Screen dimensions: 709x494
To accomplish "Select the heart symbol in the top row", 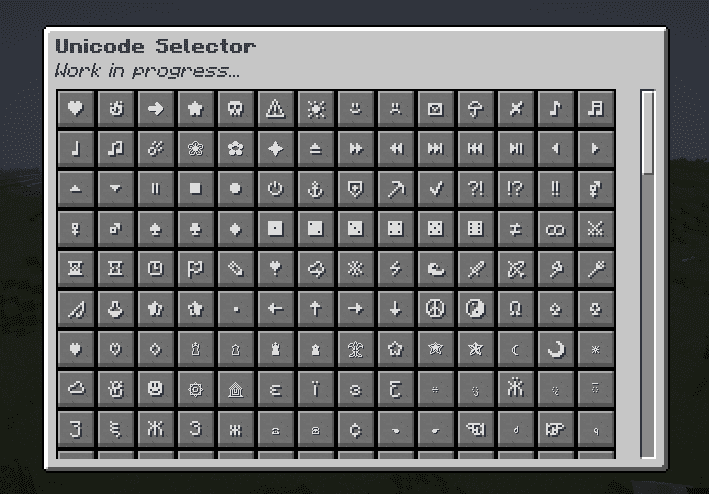I will tap(75, 108).
